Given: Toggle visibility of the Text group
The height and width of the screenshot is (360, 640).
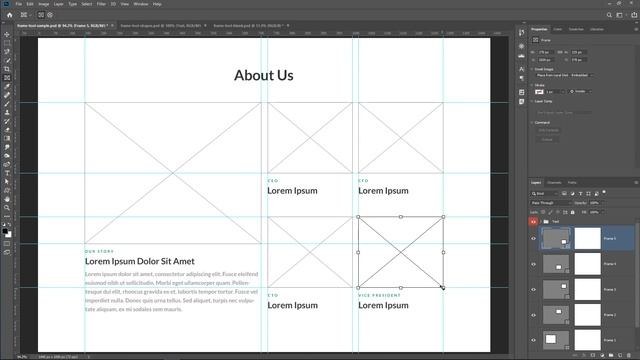Looking at the screenshot, I should (x=533, y=222).
